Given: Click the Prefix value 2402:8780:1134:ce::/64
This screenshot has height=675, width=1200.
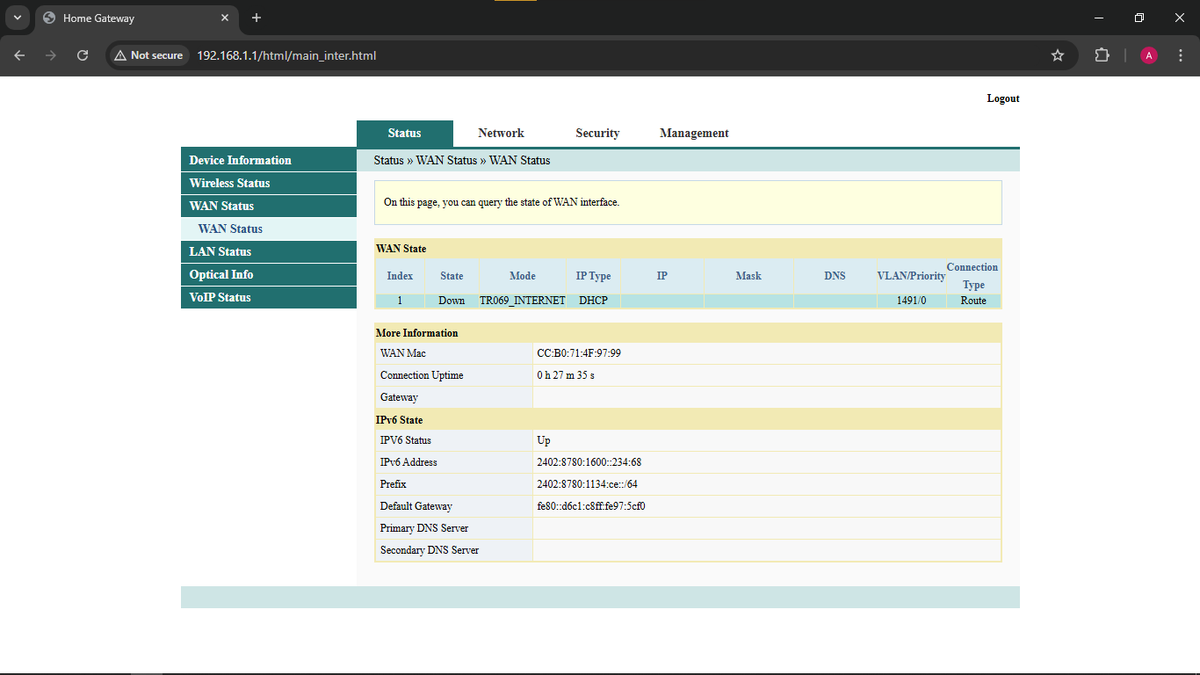Looking at the screenshot, I should (587, 484).
